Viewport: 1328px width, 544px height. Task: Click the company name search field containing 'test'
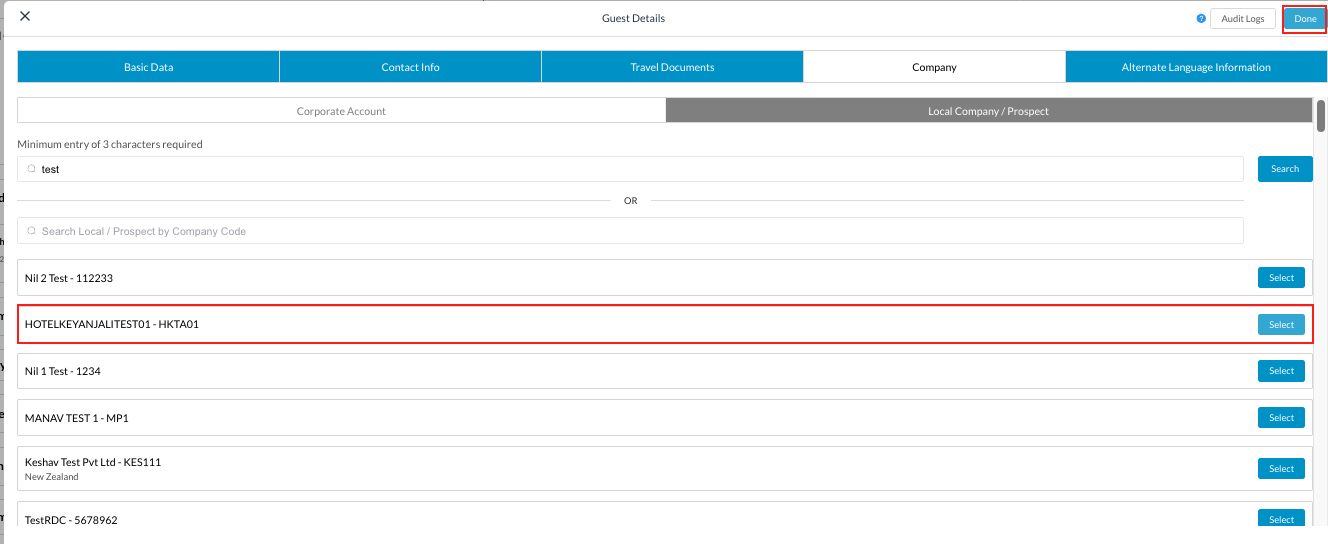coord(630,169)
